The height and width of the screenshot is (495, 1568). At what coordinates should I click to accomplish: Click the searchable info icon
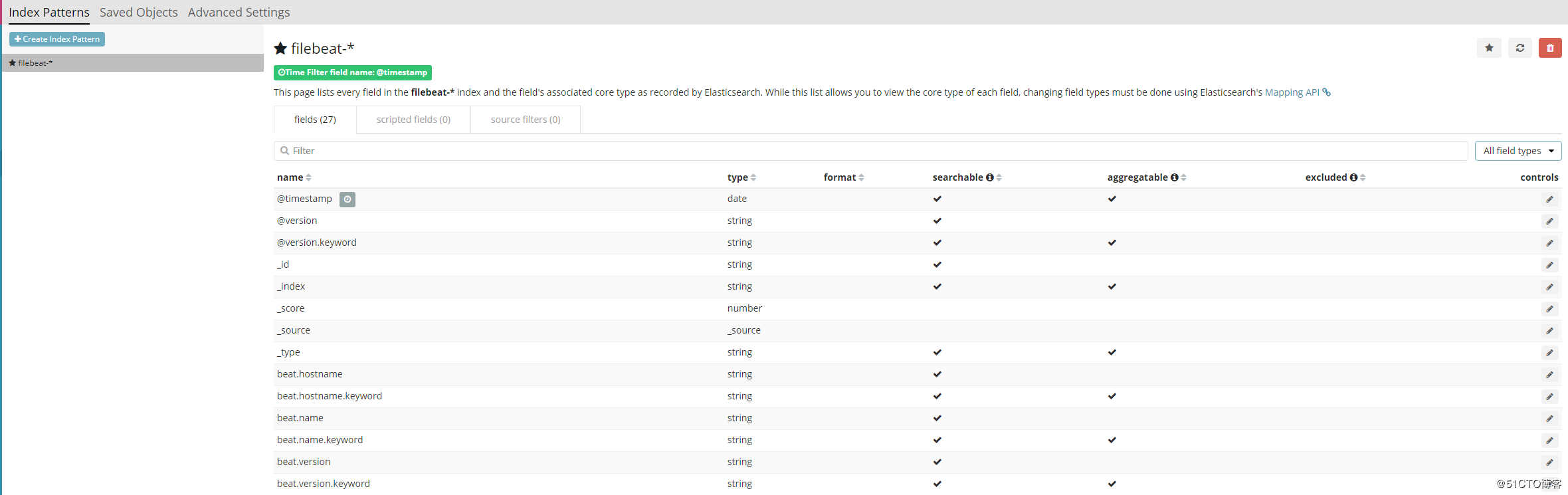(990, 177)
